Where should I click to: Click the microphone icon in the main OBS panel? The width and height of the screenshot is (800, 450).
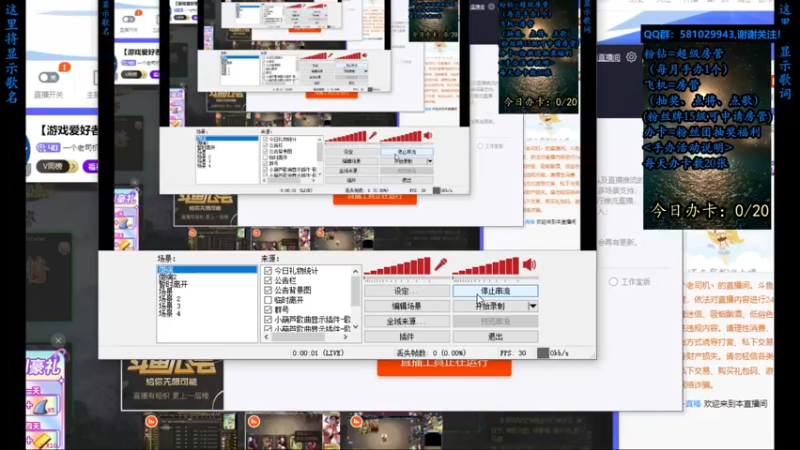tap(440, 264)
